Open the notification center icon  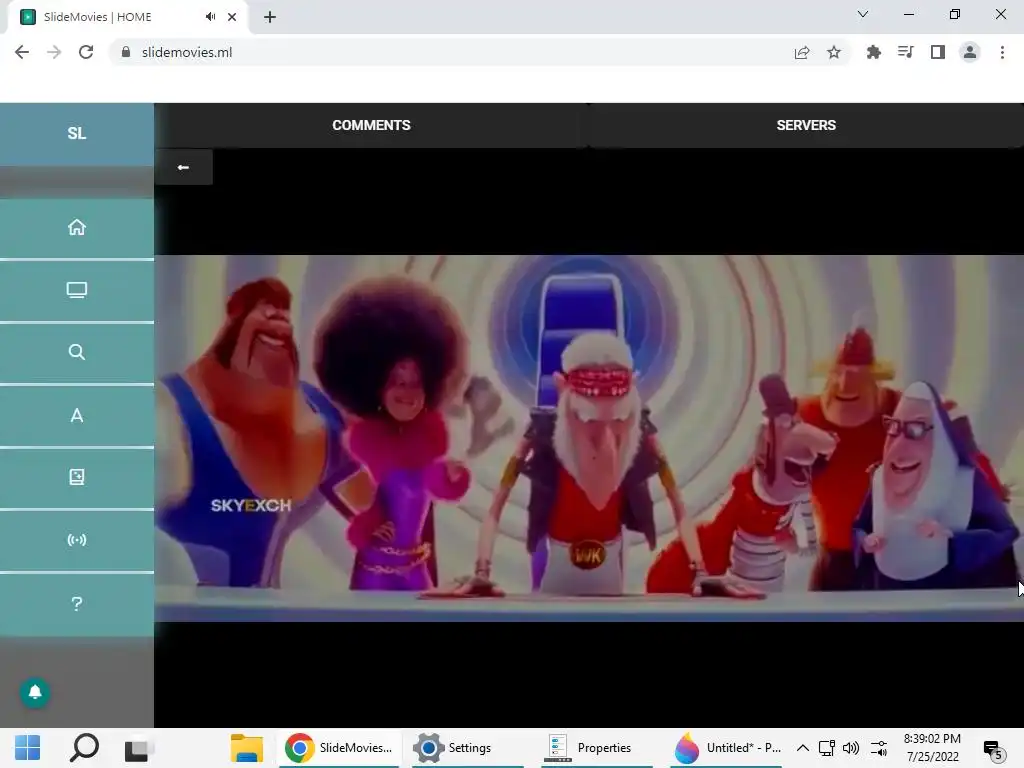click(x=993, y=750)
